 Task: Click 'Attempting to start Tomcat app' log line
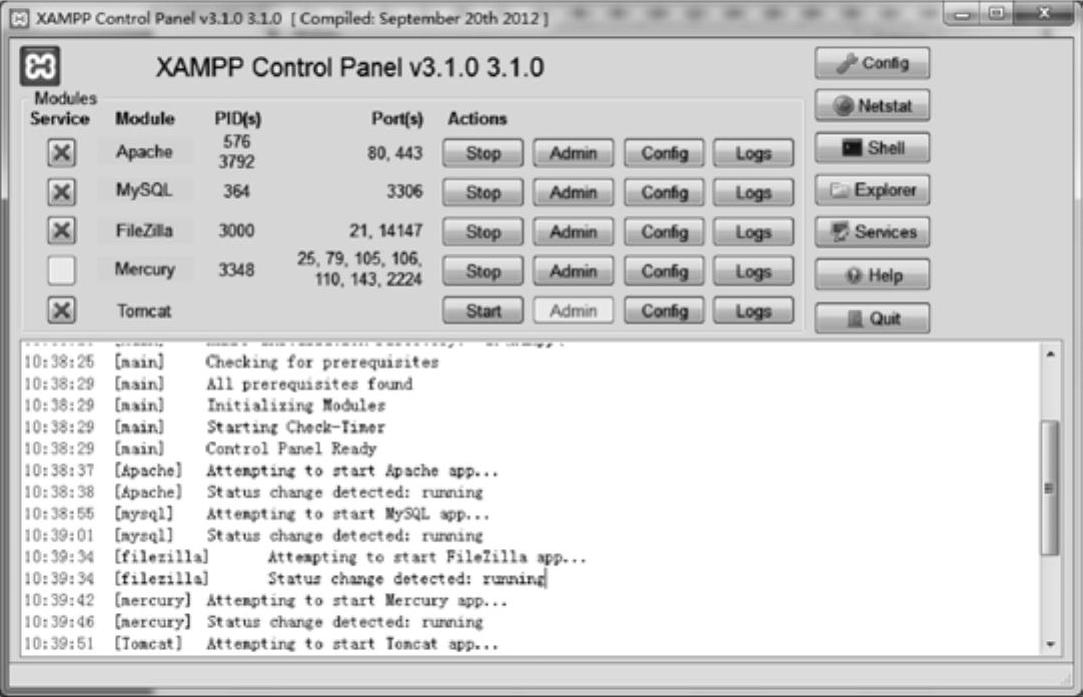point(352,643)
